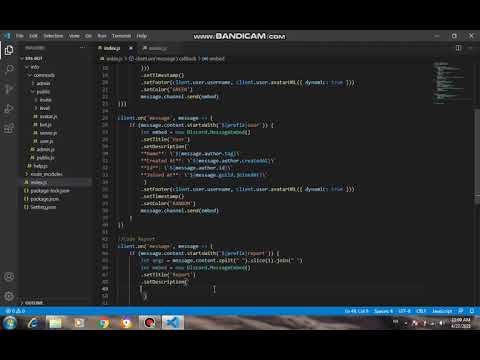480x360 pixels.
Task: Open the Go menu
Action: click(88, 36)
